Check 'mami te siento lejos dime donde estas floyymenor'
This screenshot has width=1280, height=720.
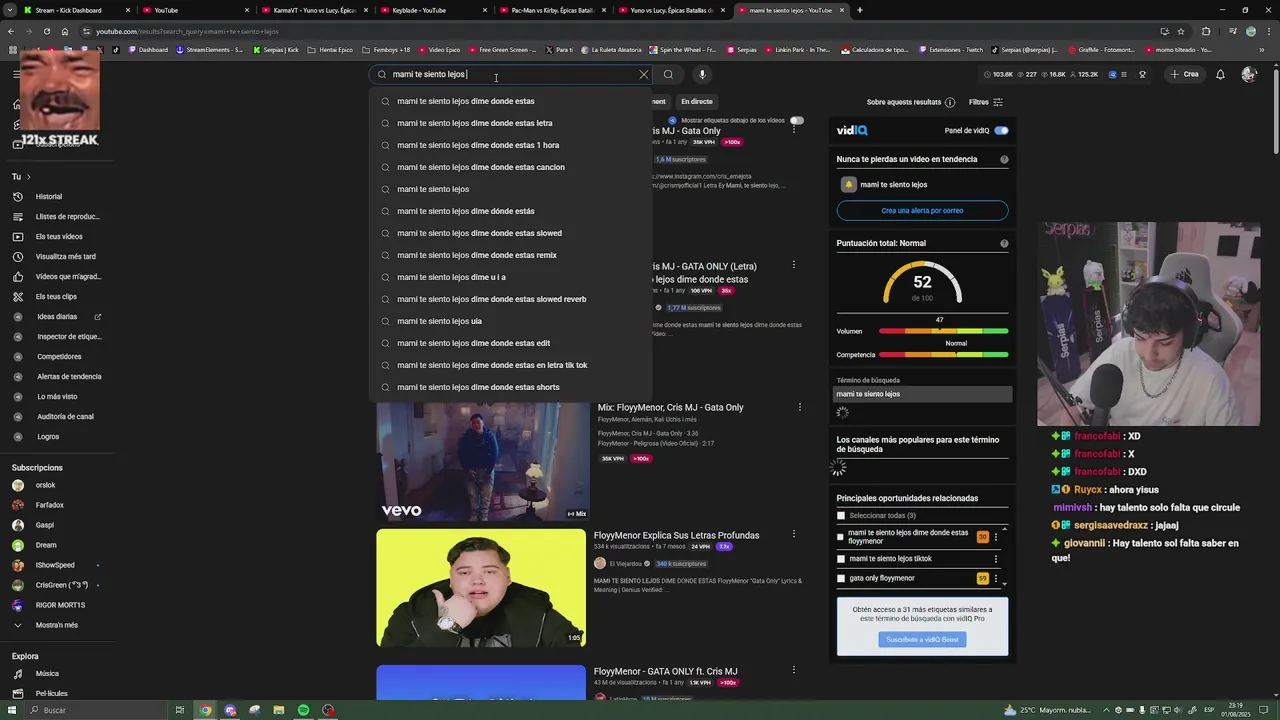[x=841, y=537]
